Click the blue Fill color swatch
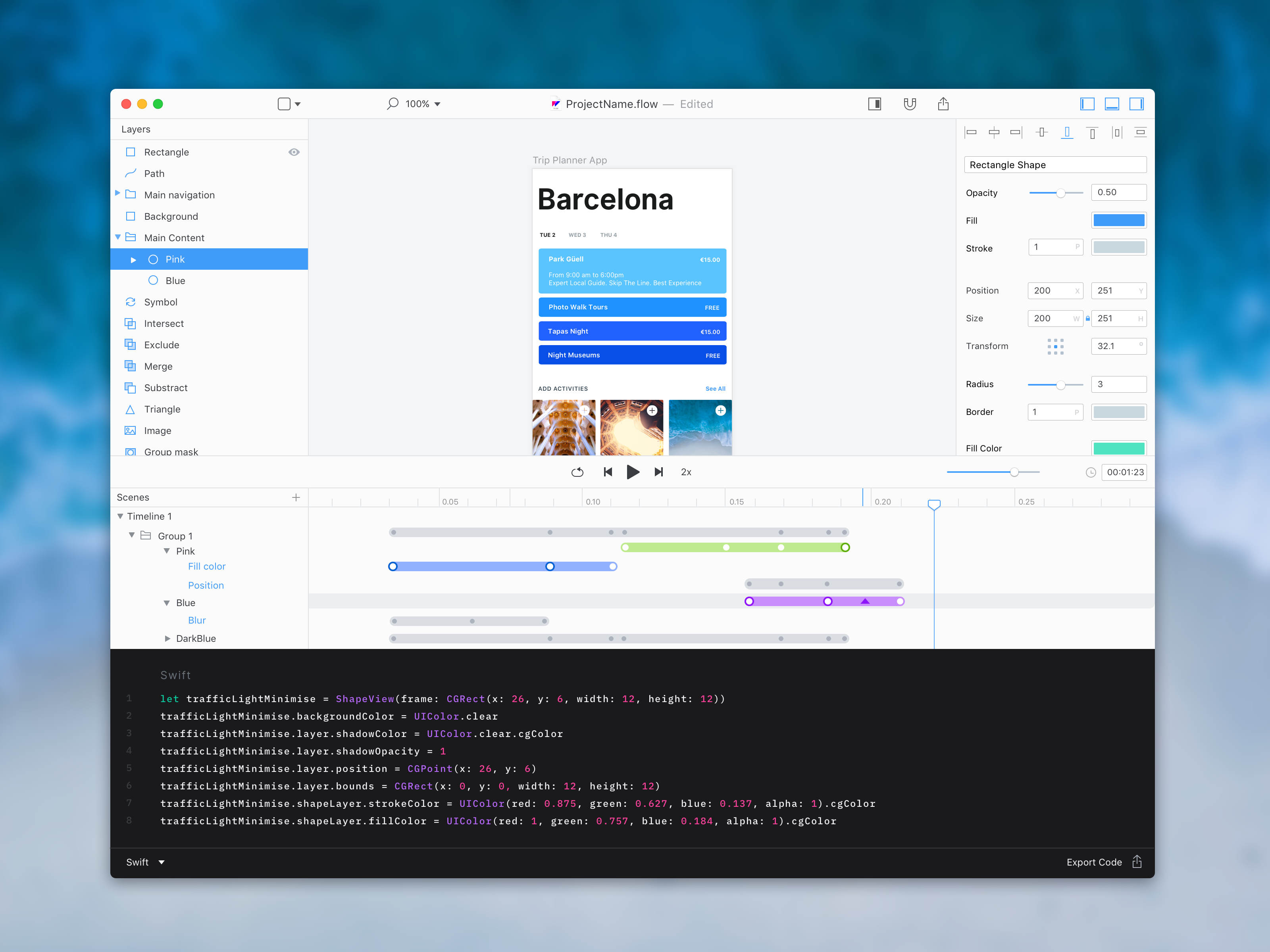 point(1118,221)
